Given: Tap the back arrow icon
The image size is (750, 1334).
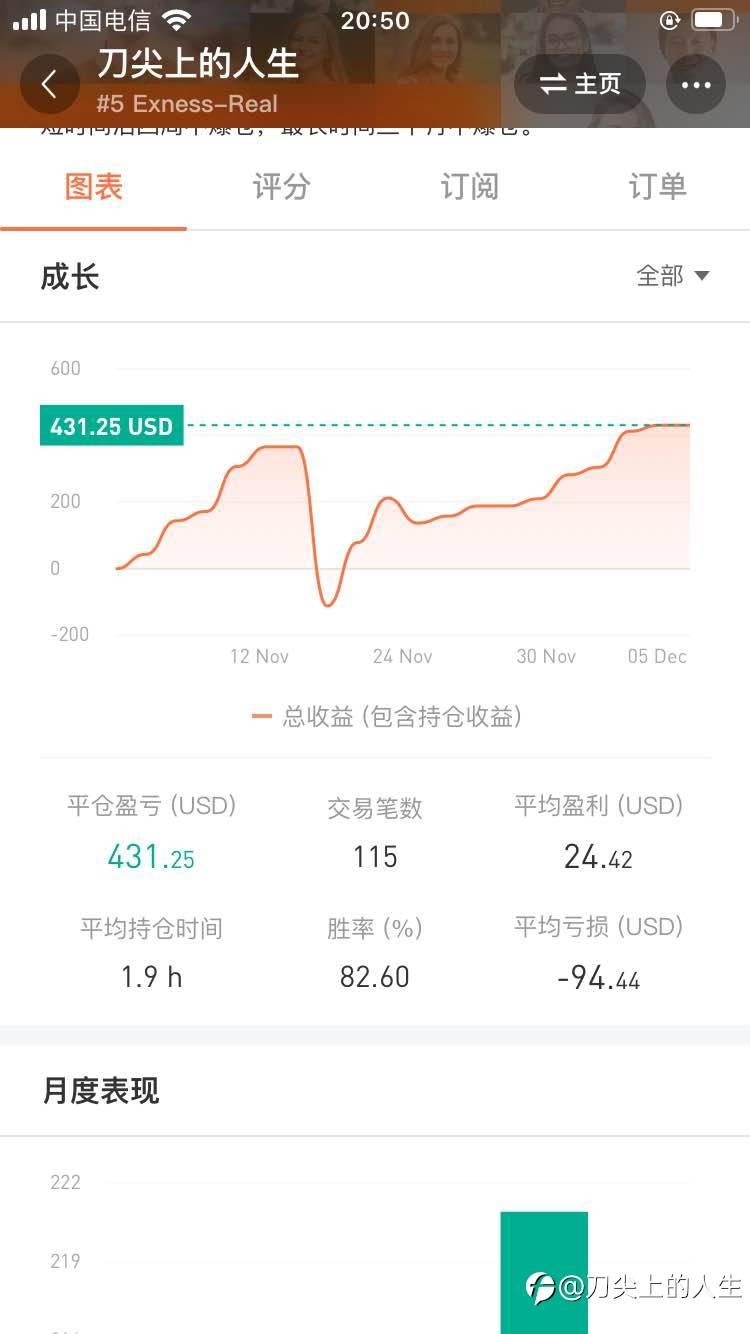Looking at the screenshot, I should (x=49, y=85).
